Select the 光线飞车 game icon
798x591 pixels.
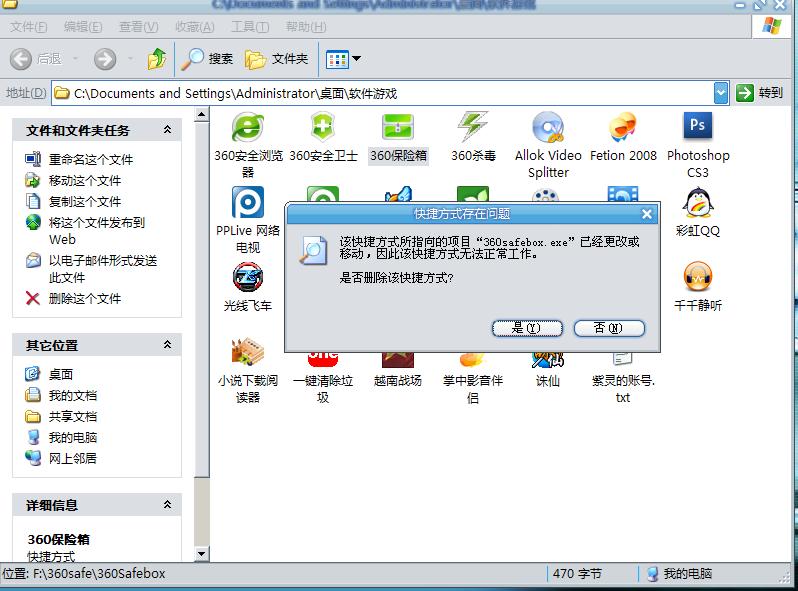[248, 277]
